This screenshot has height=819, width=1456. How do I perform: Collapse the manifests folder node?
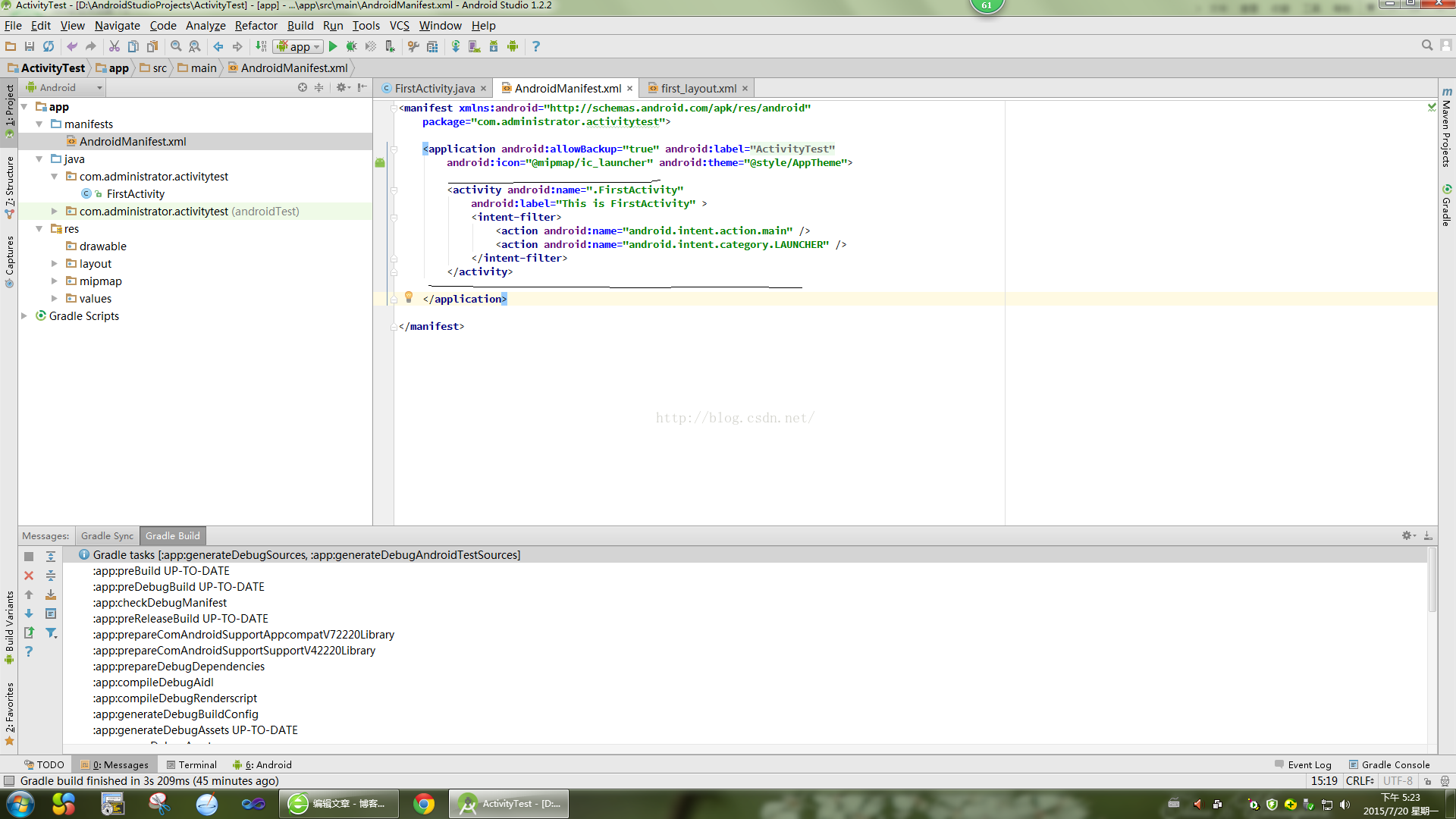(x=39, y=124)
